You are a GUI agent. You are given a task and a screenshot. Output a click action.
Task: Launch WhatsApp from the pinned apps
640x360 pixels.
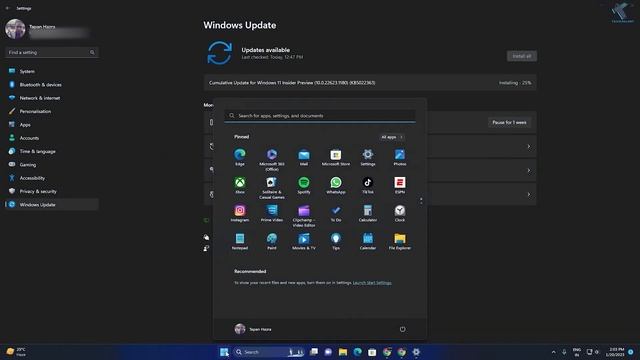336,185
